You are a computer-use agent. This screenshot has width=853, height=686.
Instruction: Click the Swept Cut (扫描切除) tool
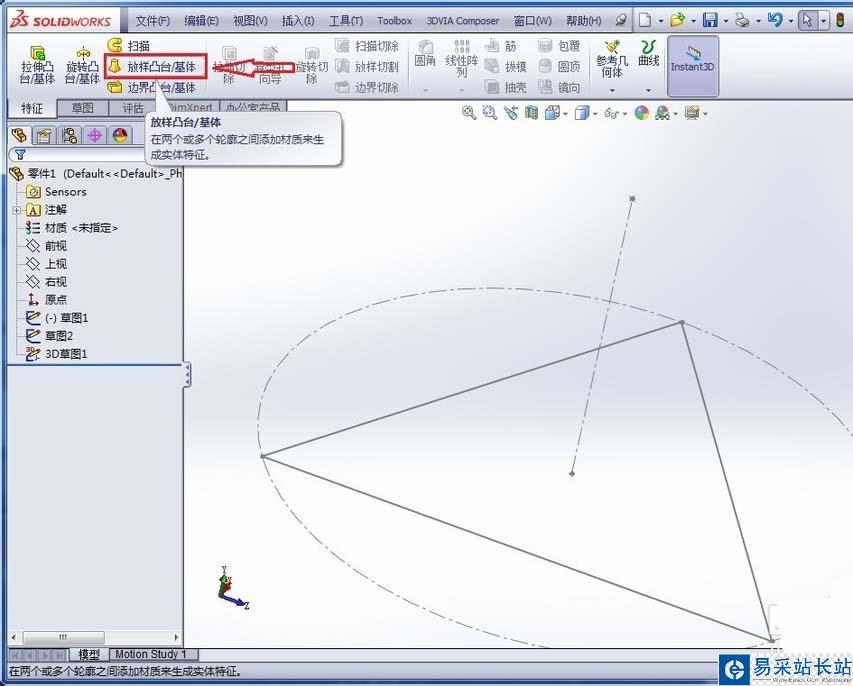[367, 46]
